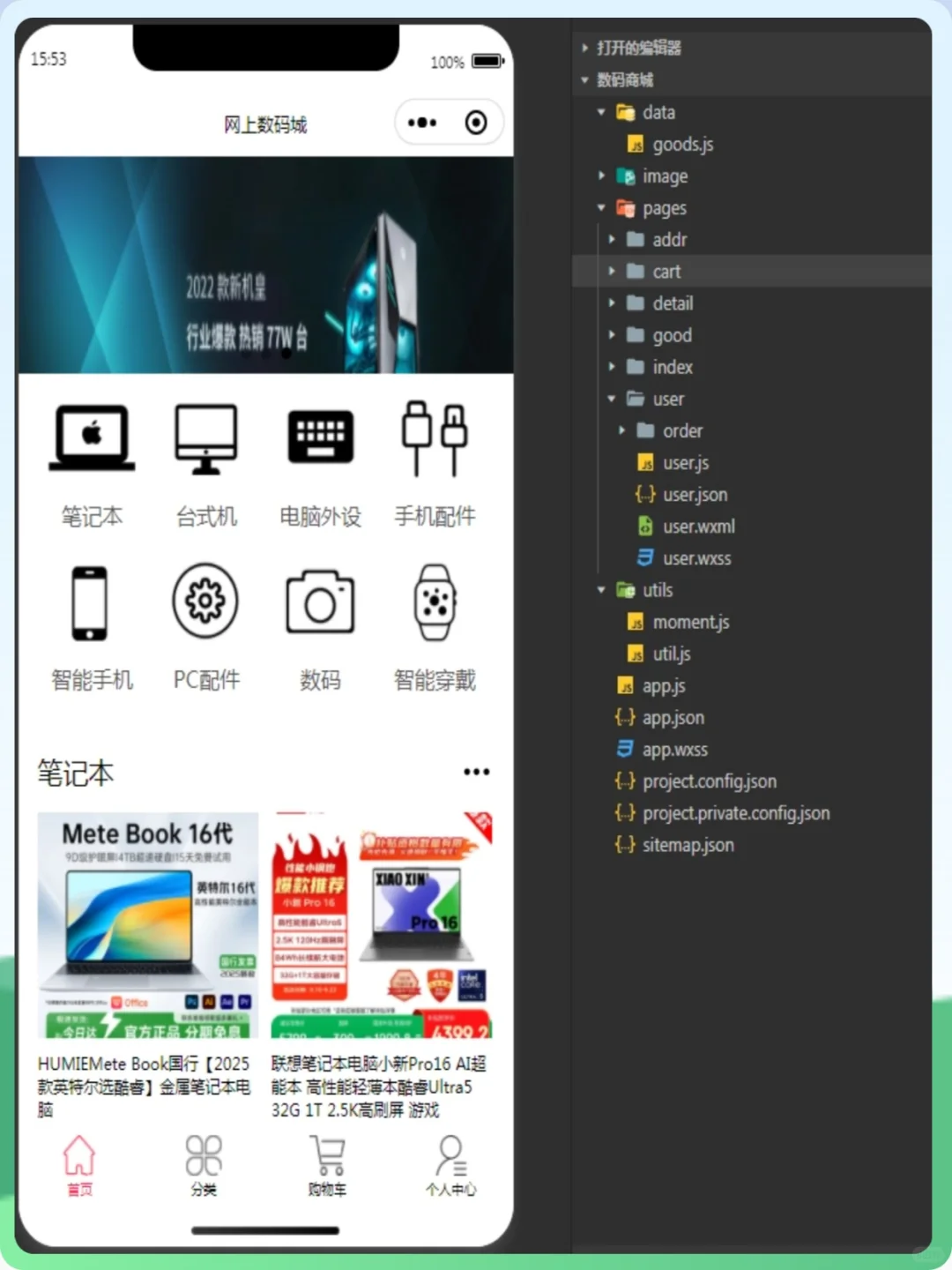The image size is (952, 1270).
Task: Open the 台式机 desktop category icon
Action: point(205,438)
